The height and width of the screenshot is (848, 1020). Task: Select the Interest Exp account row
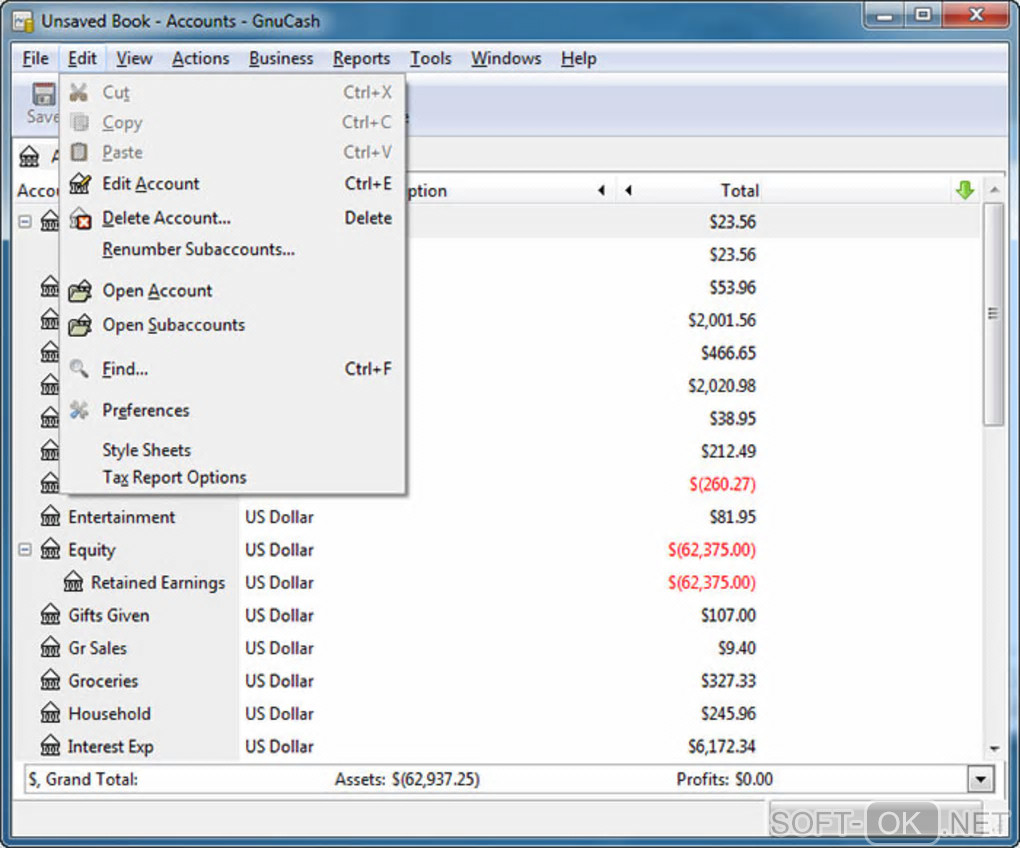(498, 746)
